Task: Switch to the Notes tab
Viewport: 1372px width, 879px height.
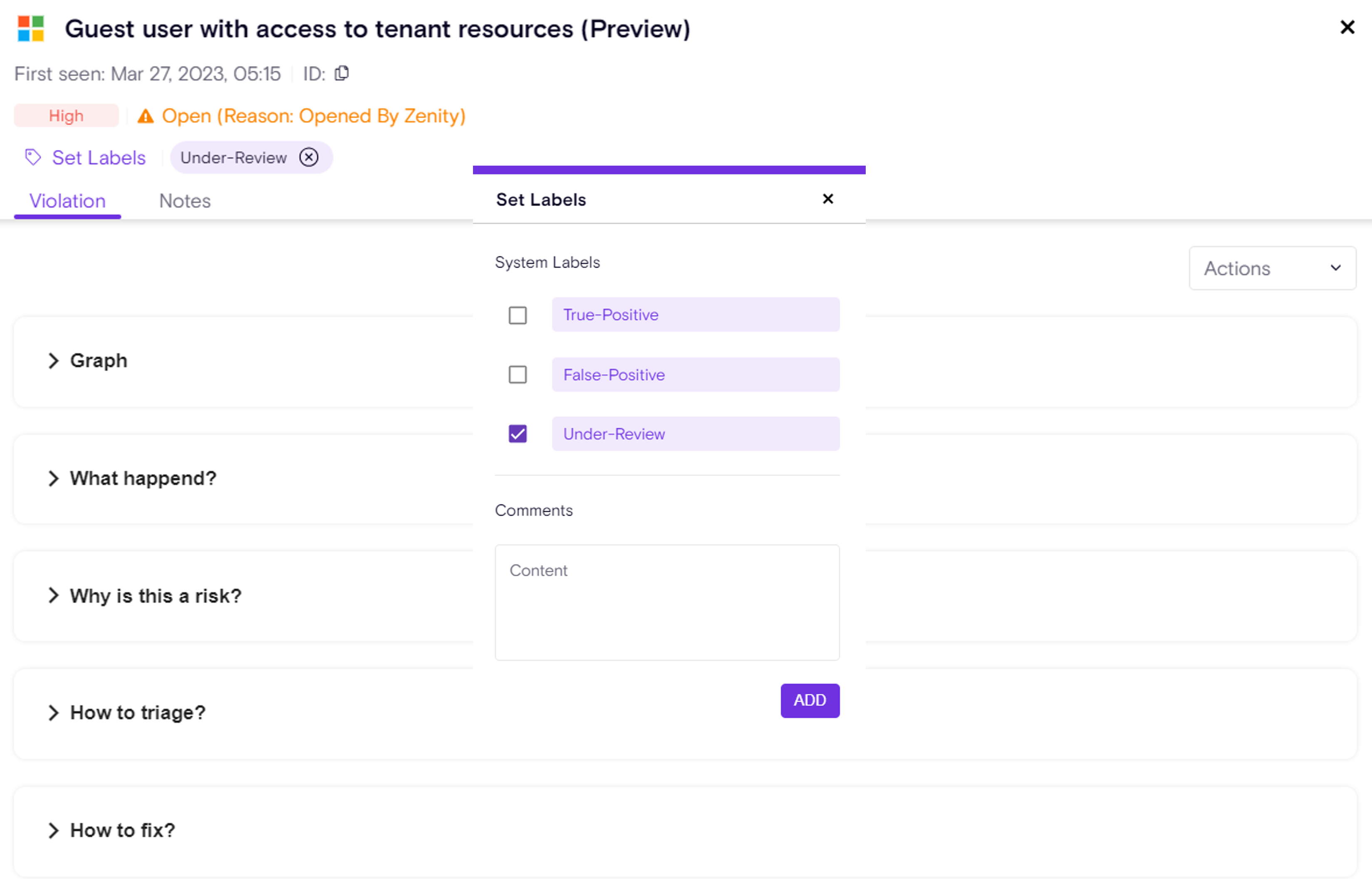Action: (185, 201)
